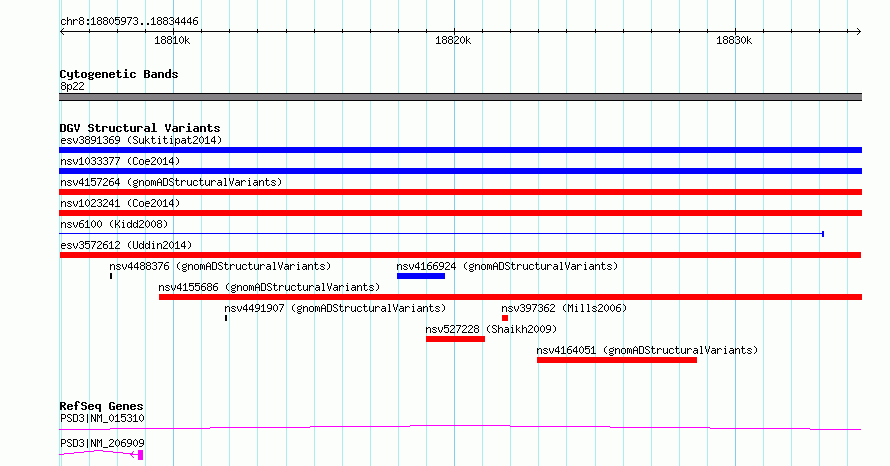This screenshot has height=466, width=890.
Task: Open the nsv4164051 (gnomADStructuralVariants) label
Action: (648, 350)
